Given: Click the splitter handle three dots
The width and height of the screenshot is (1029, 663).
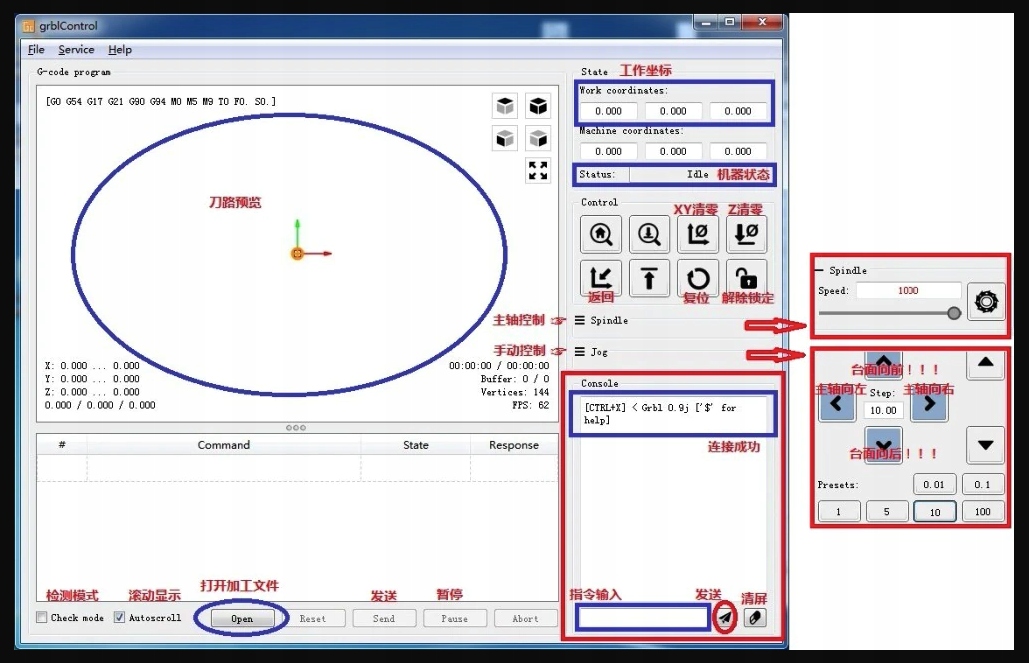Looking at the screenshot, I should pos(296,427).
